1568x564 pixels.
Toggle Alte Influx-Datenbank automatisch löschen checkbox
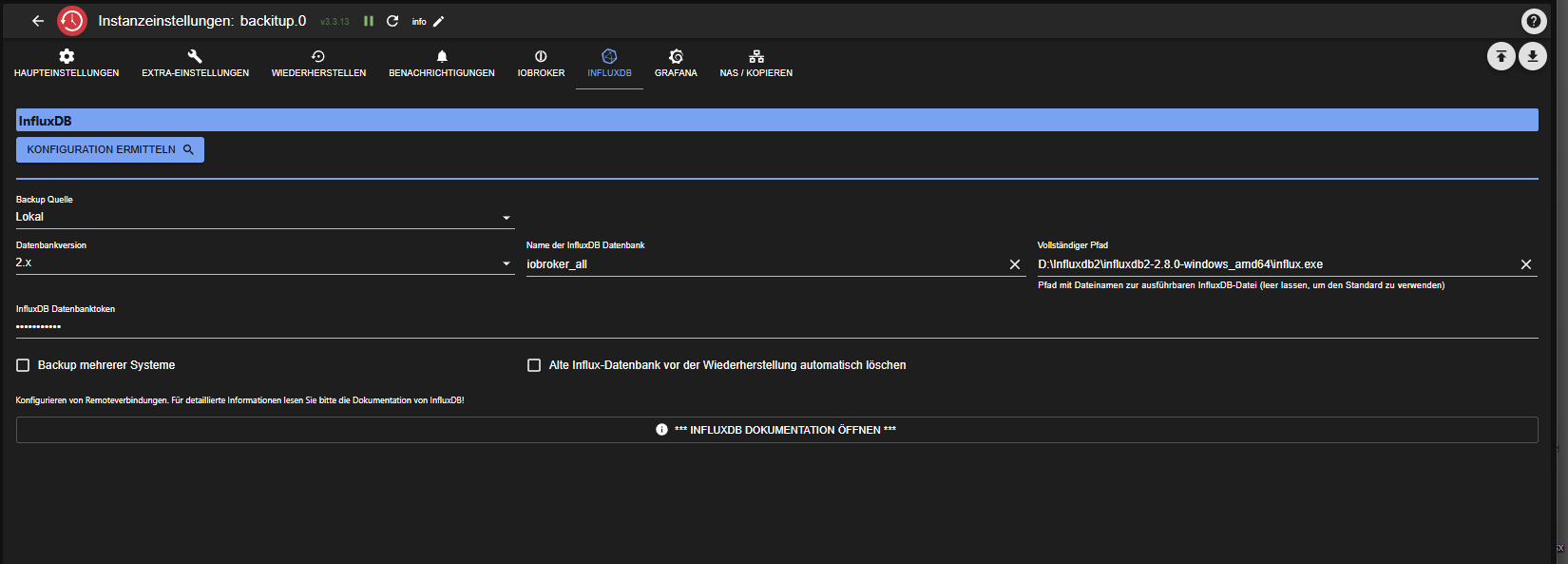(x=534, y=365)
